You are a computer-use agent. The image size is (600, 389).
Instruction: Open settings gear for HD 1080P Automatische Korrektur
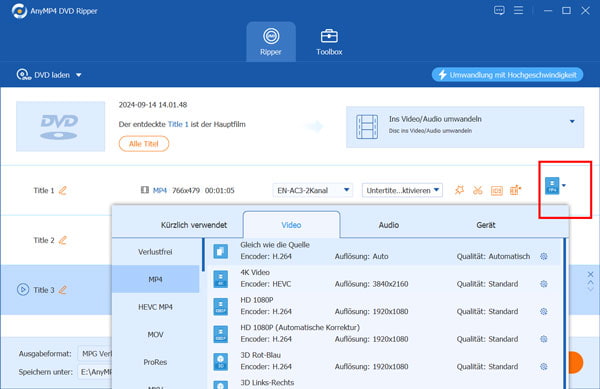click(544, 339)
